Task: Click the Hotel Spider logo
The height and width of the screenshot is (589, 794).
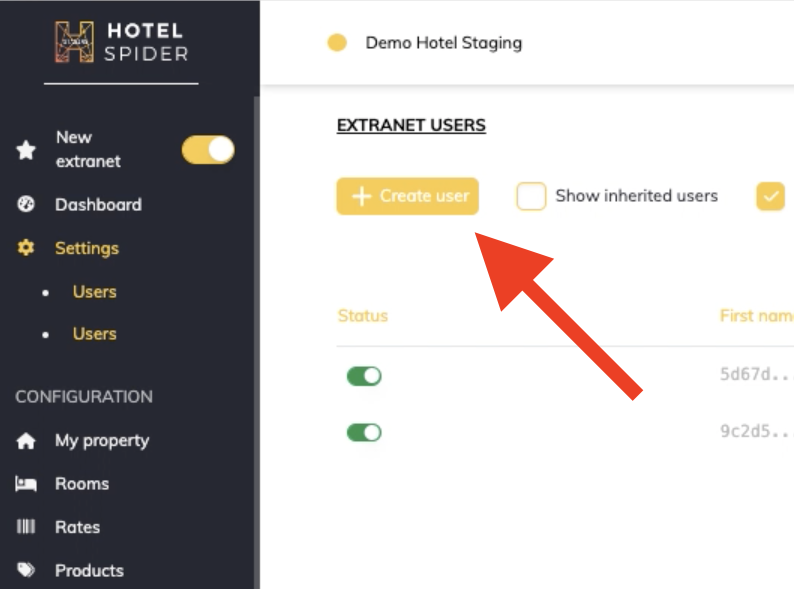Action: [x=121, y=41]
